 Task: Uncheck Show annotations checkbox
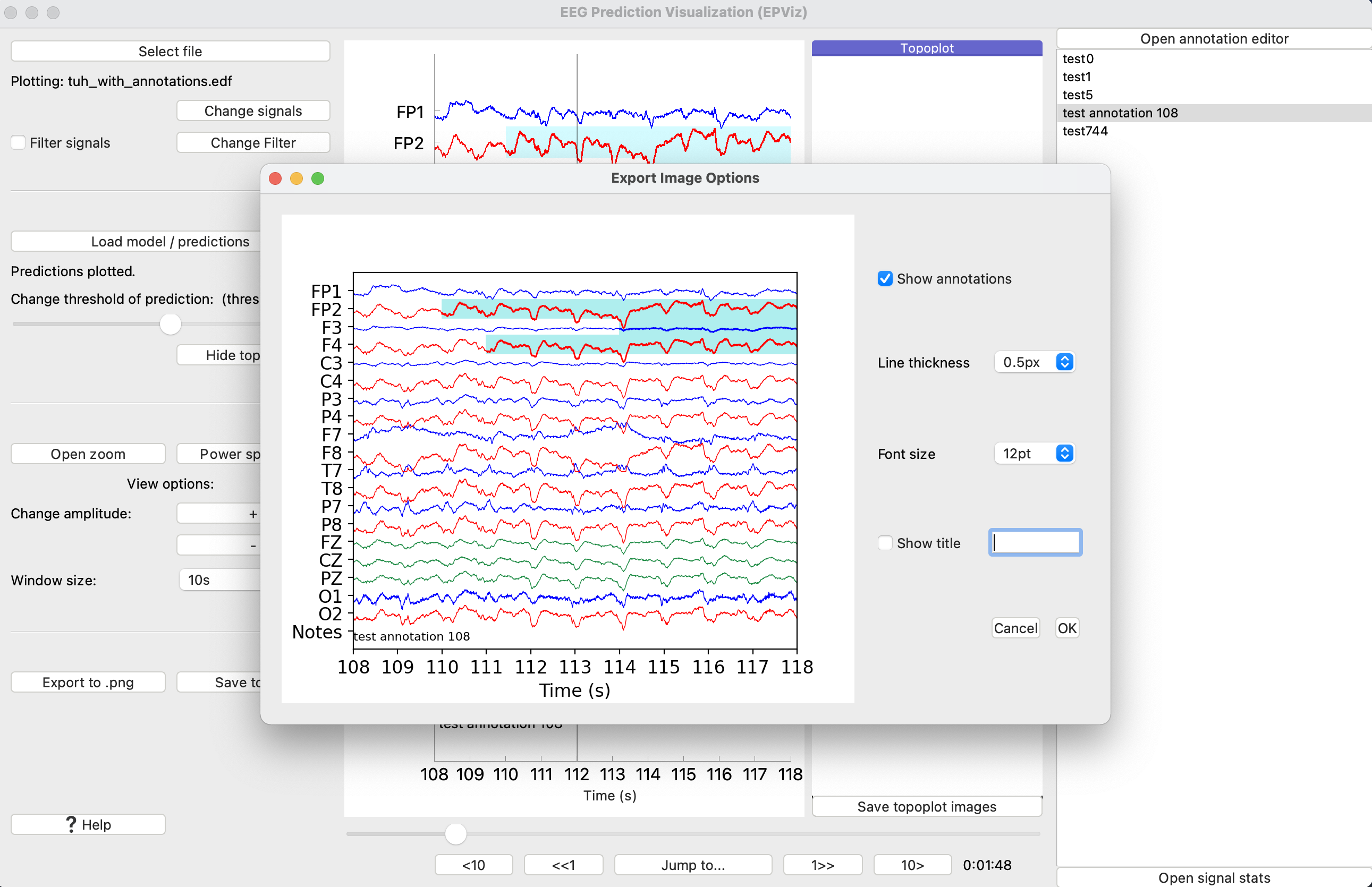tap(885, 279)
